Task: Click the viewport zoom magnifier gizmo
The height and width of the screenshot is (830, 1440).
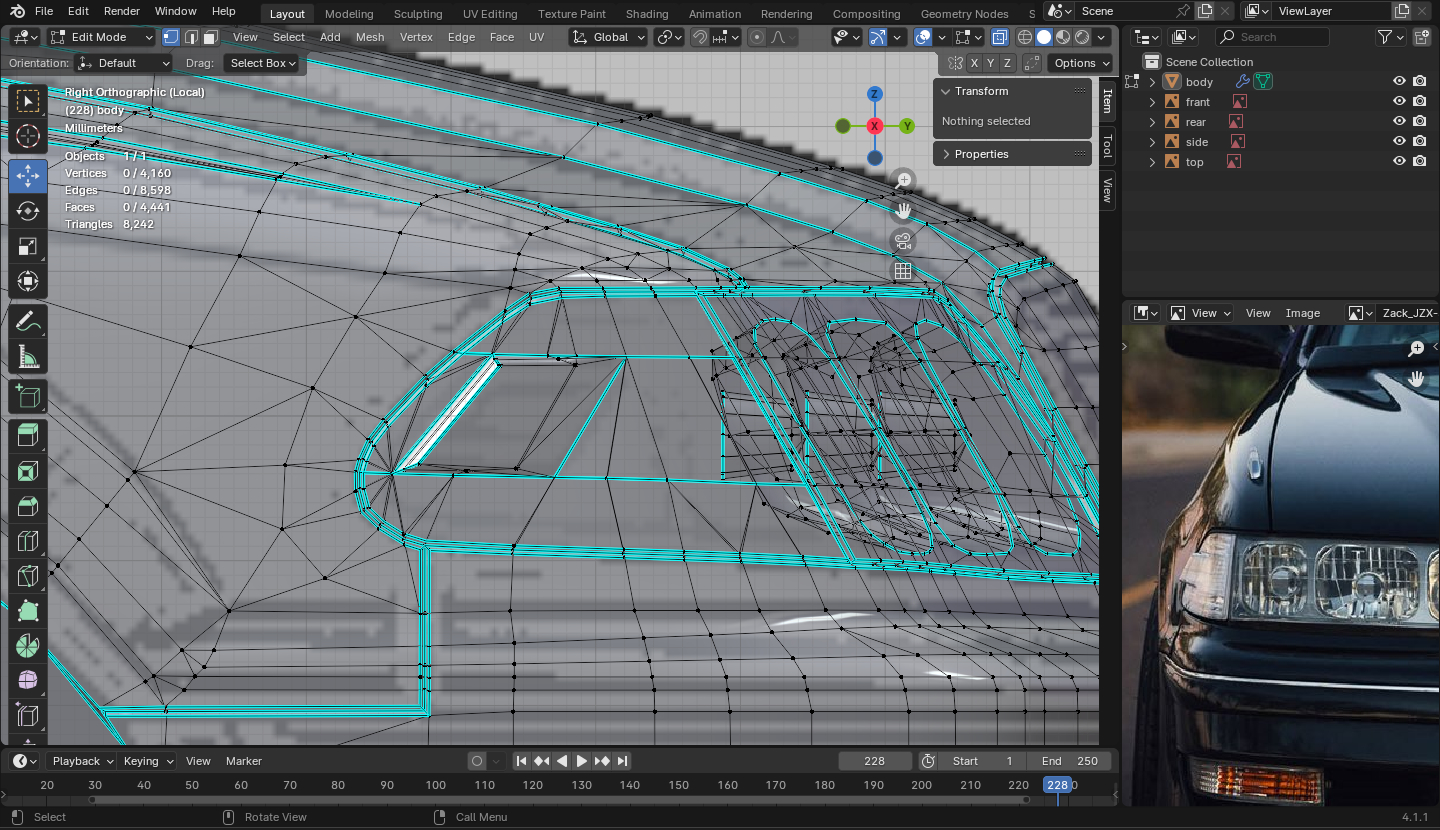Action: [903, 181]
